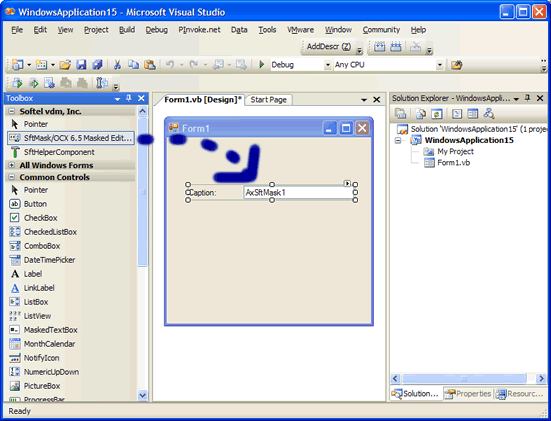Screen dimensions: 551x421
Task: Expand the All Windows Forms toolbox group
Action: point(12,165)
